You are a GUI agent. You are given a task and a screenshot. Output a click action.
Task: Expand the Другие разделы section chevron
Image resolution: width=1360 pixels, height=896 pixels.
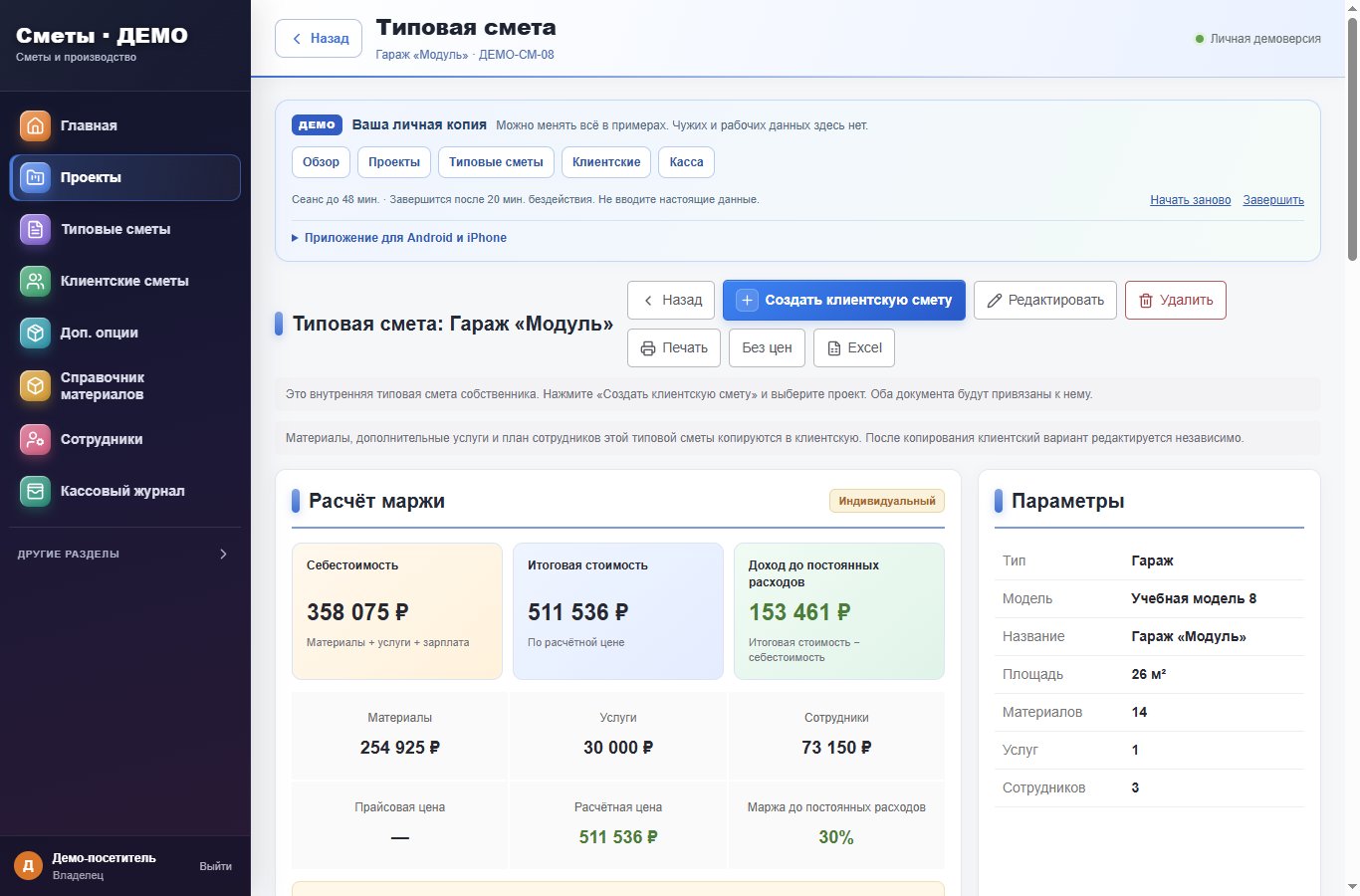[x=223, y=554]
